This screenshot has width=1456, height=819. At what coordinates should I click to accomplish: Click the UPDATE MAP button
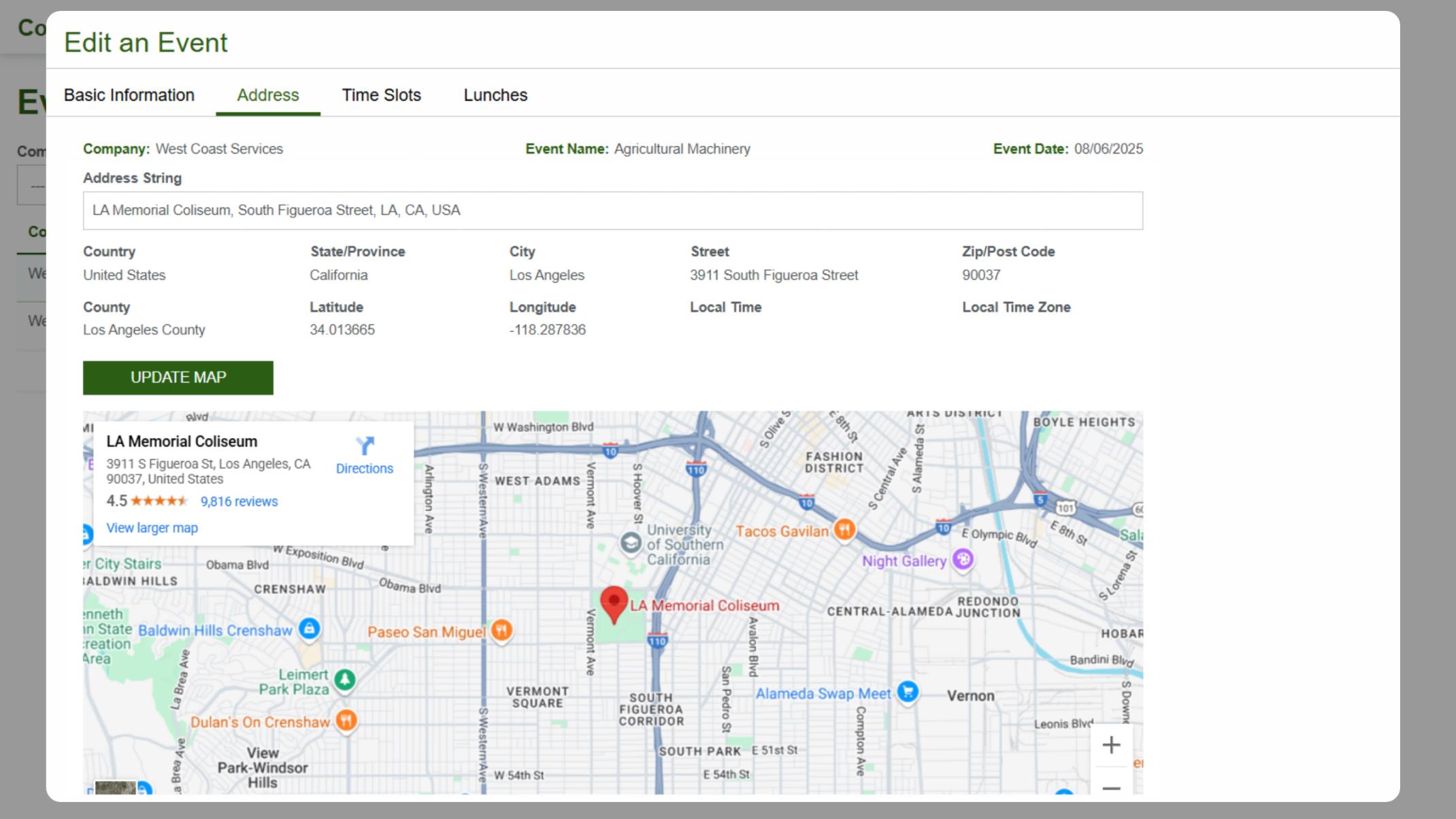pyautogui.click(x=178, y=378)
